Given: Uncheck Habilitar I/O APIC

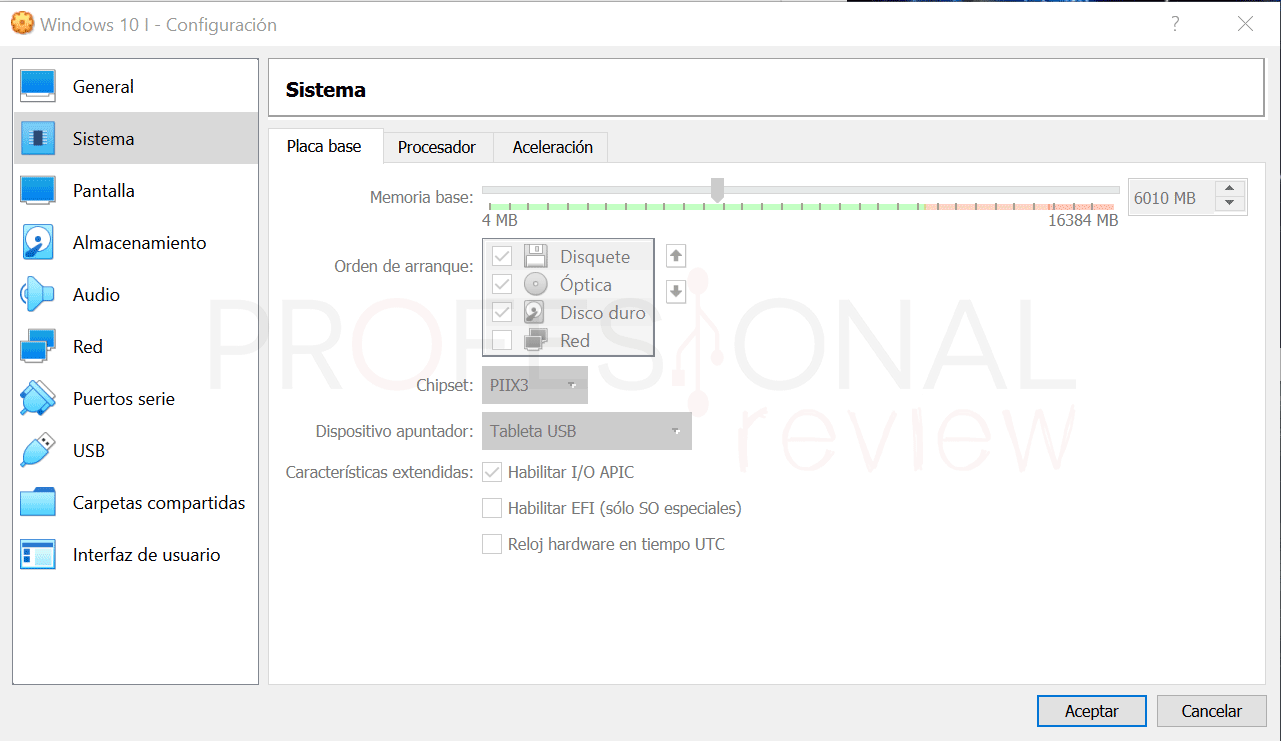Looking at the screenshot, I should pos(492,472).
